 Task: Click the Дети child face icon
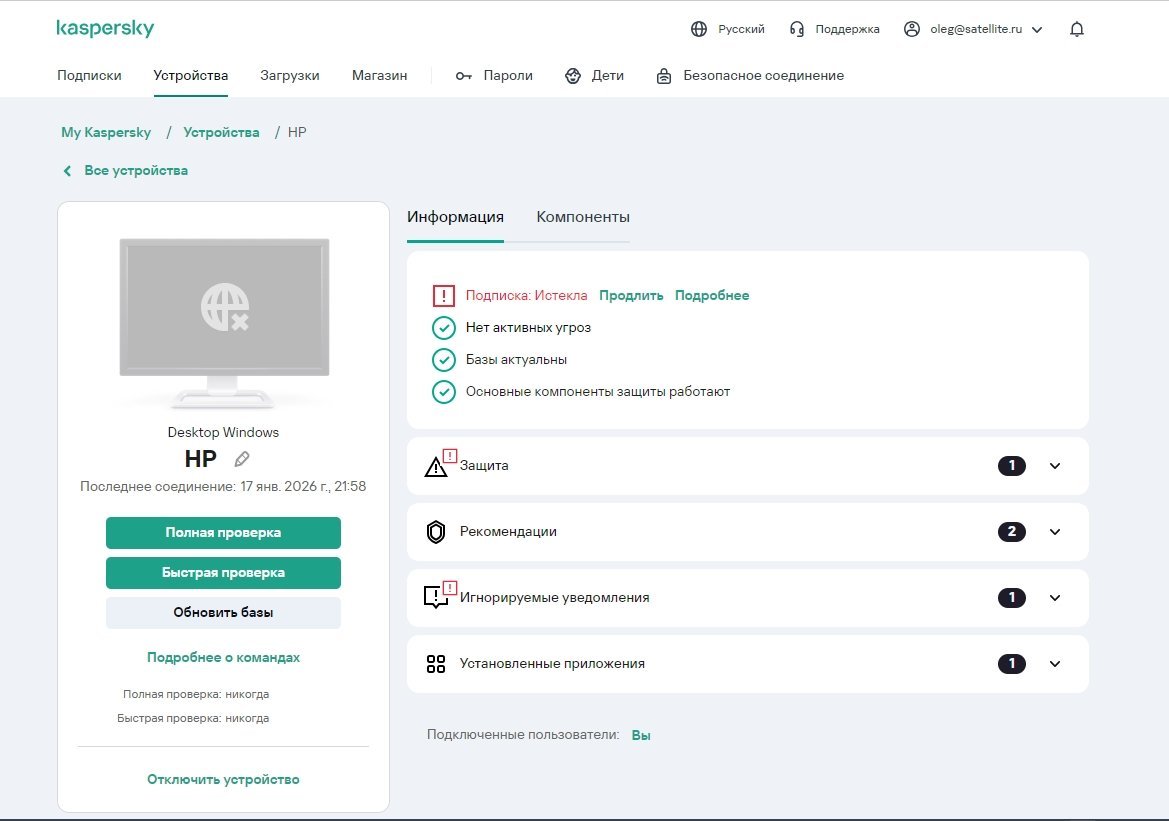[x=573, y=76]
